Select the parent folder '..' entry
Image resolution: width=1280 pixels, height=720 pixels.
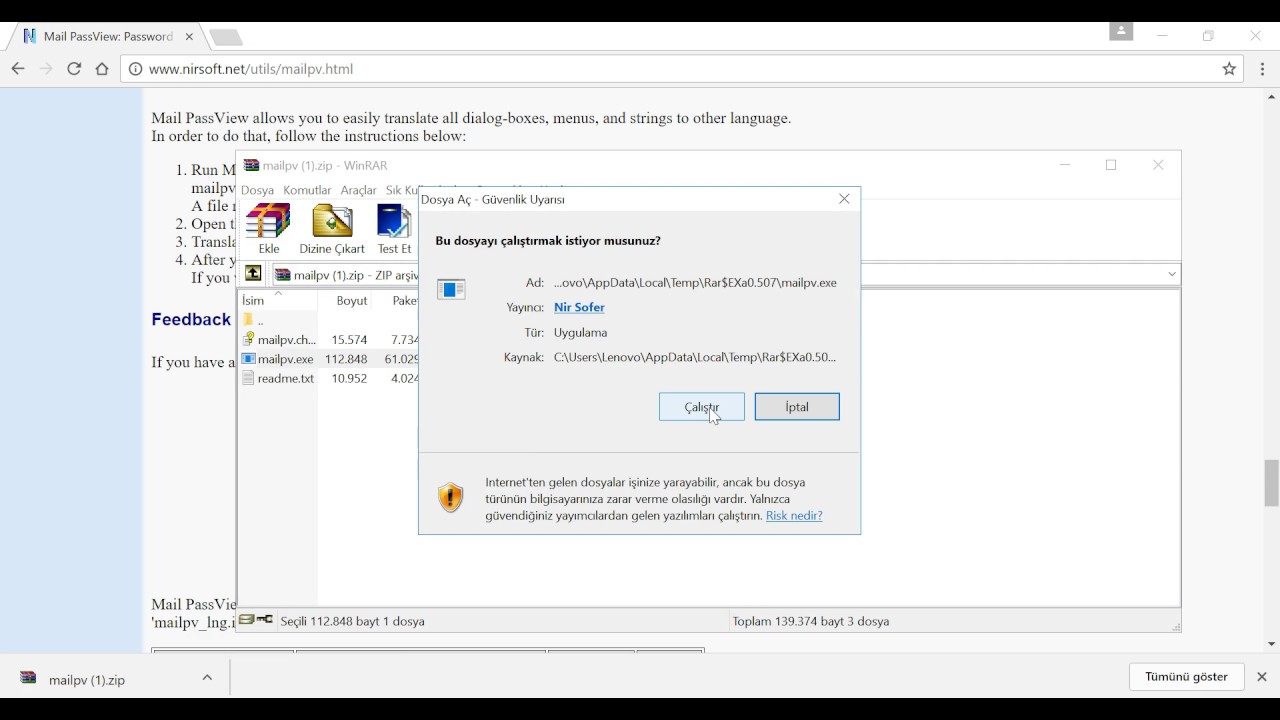coord(253,321)
